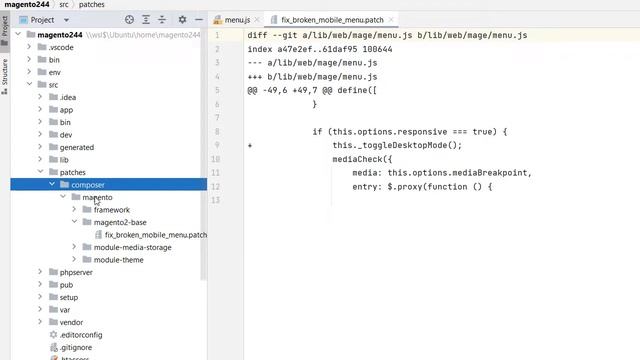Click line number 1 in gutter
This screenshot has width=640, height=360.
tap(217, 35)
